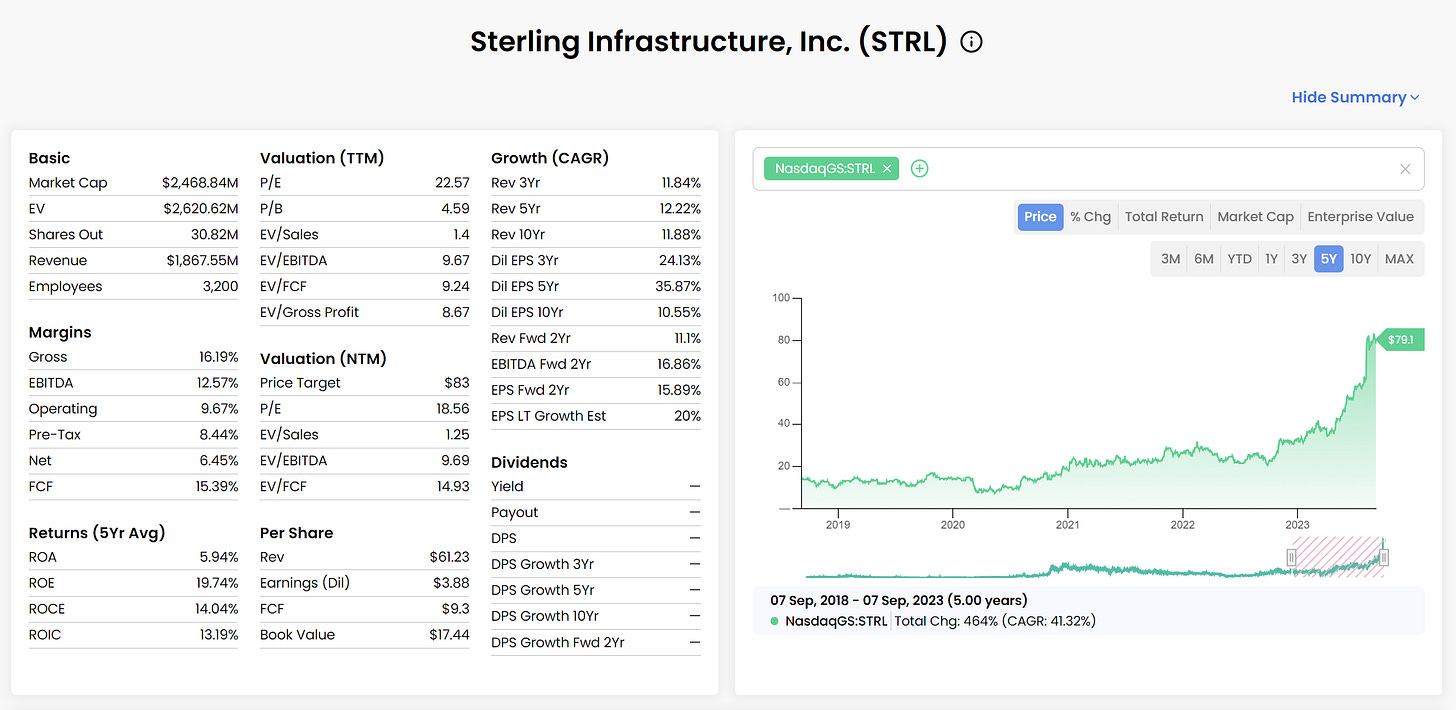Click the EV value $2,620.62M
The width and height of the screenshot is (1456, 710).
[200, 209]
